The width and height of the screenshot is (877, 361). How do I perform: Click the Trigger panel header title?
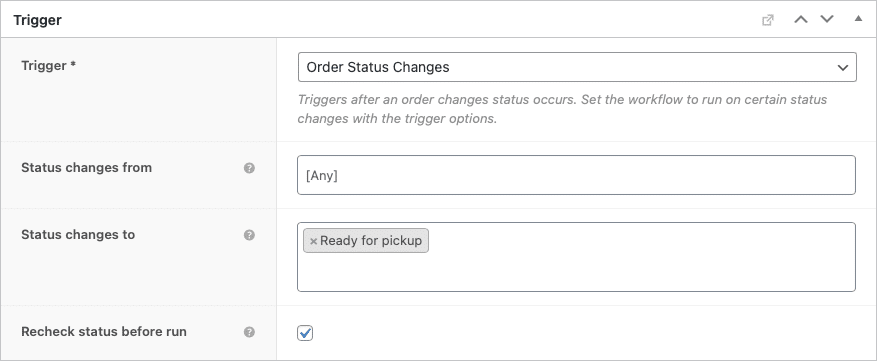[x=37, y=20]
